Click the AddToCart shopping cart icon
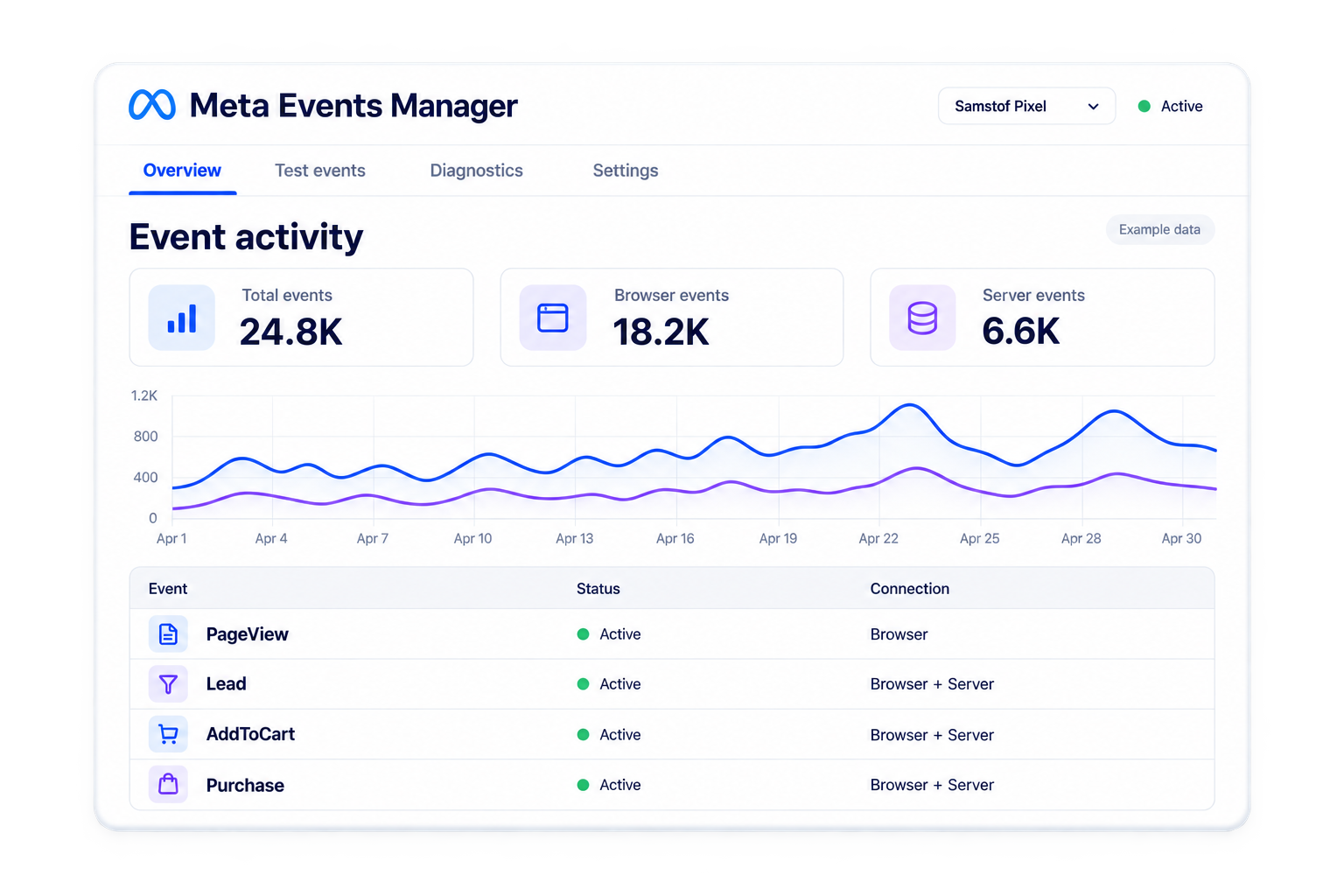This screenshot has height=896, width=1344. [168, 734]
